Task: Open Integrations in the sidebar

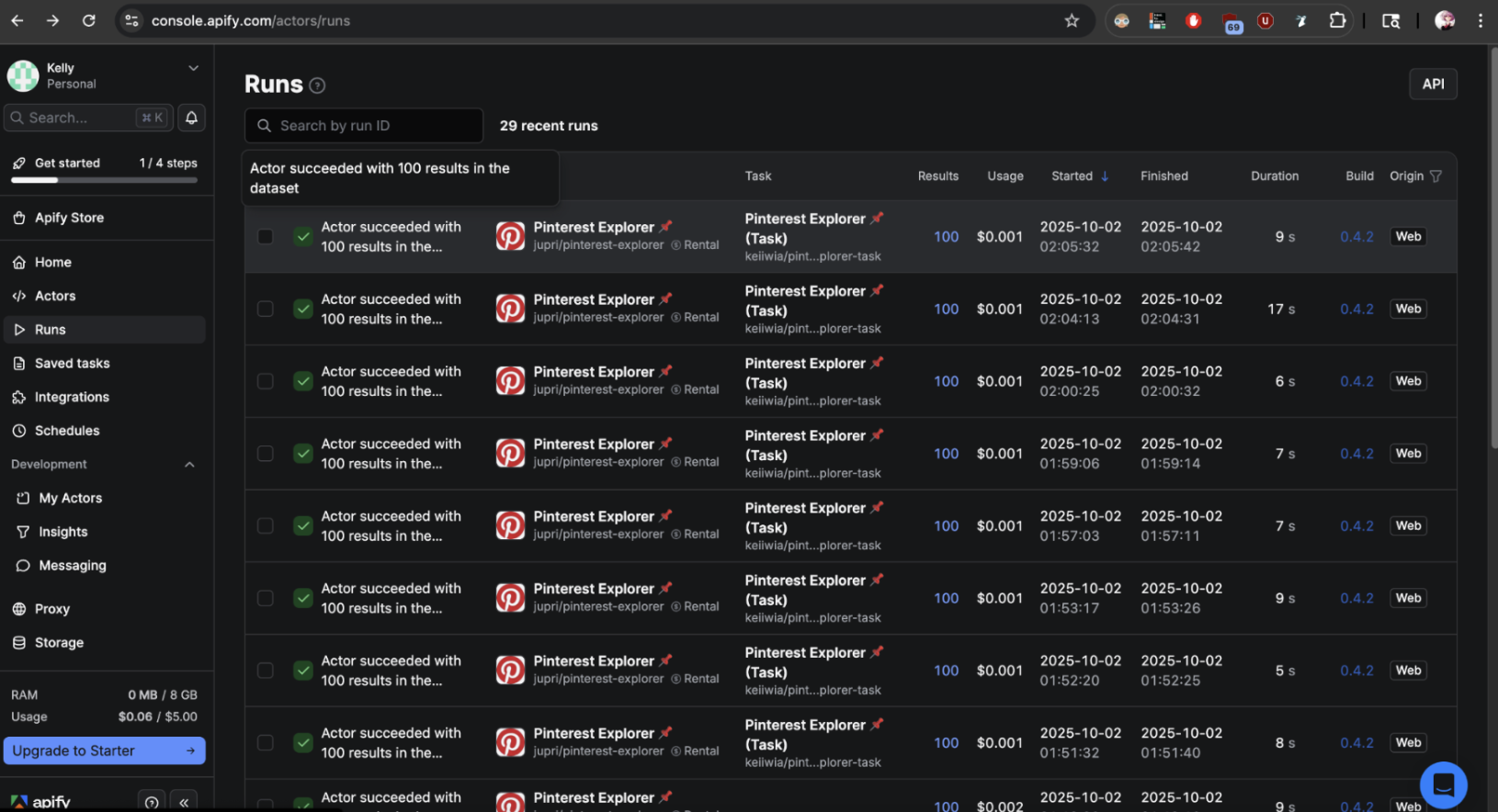Action: coord(107,397)
